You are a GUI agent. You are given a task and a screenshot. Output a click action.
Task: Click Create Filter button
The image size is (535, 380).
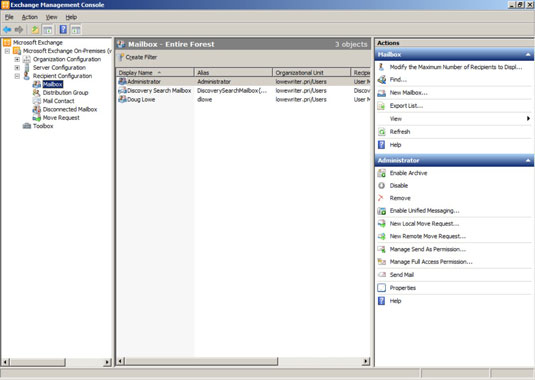click(138, 57)
